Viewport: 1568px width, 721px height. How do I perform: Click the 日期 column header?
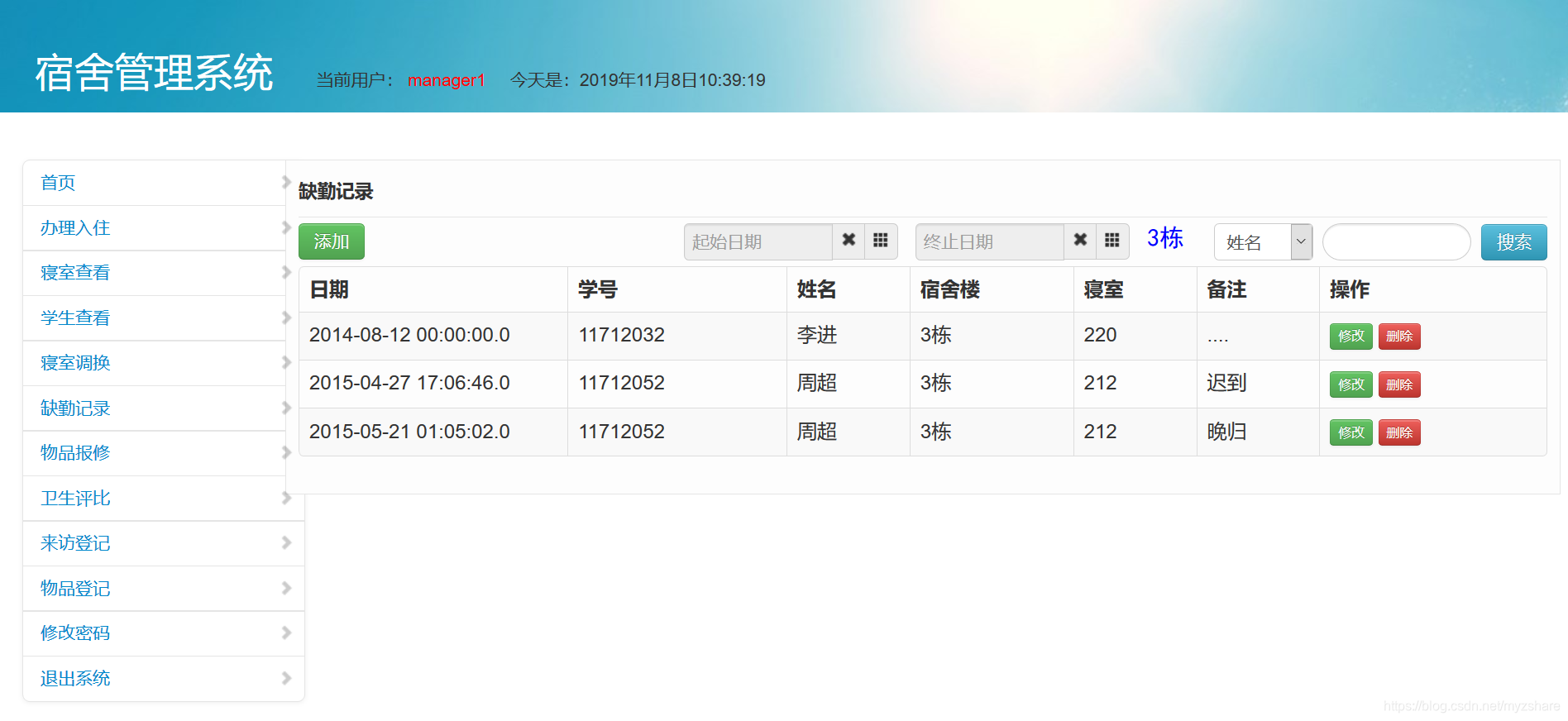[x=329, y=289]
